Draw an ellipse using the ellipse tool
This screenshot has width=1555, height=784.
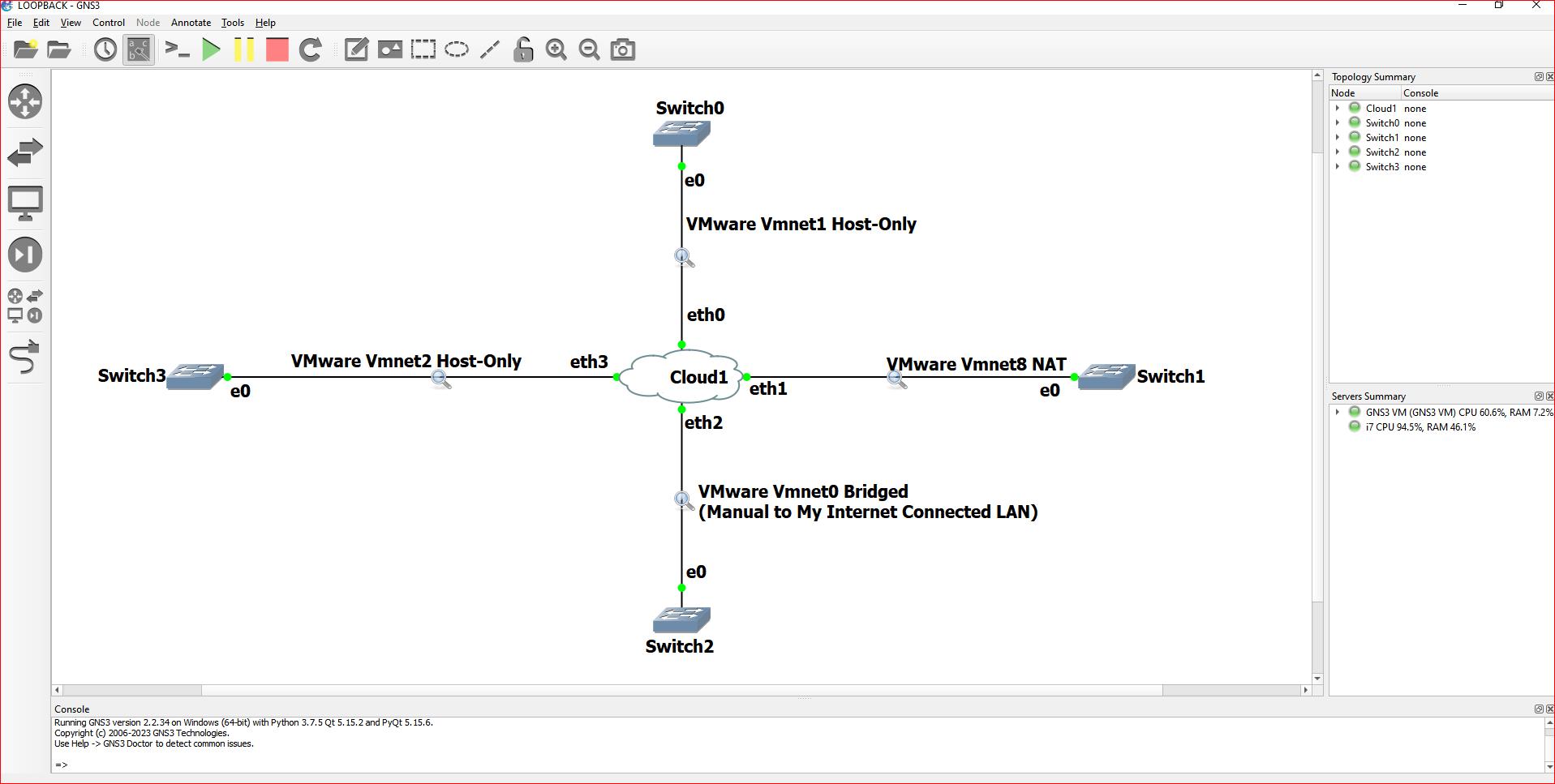pos(457,49)
